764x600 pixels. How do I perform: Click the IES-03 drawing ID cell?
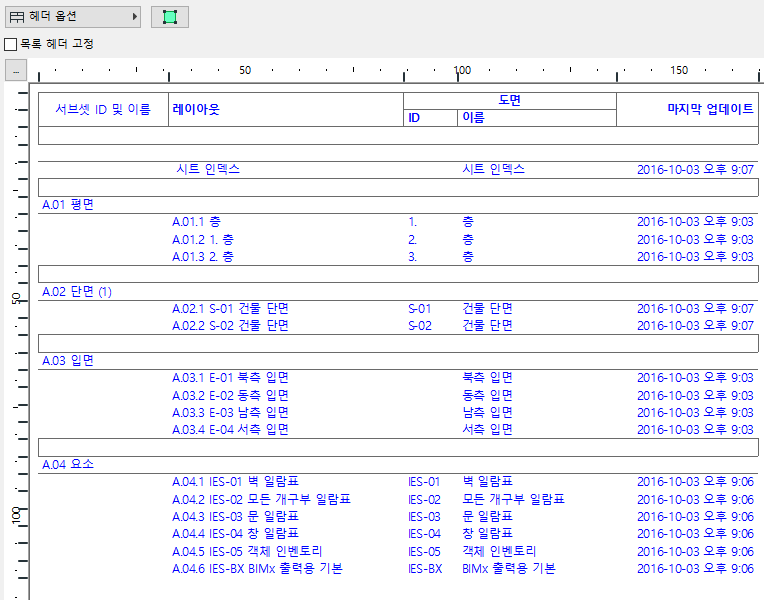424,517
